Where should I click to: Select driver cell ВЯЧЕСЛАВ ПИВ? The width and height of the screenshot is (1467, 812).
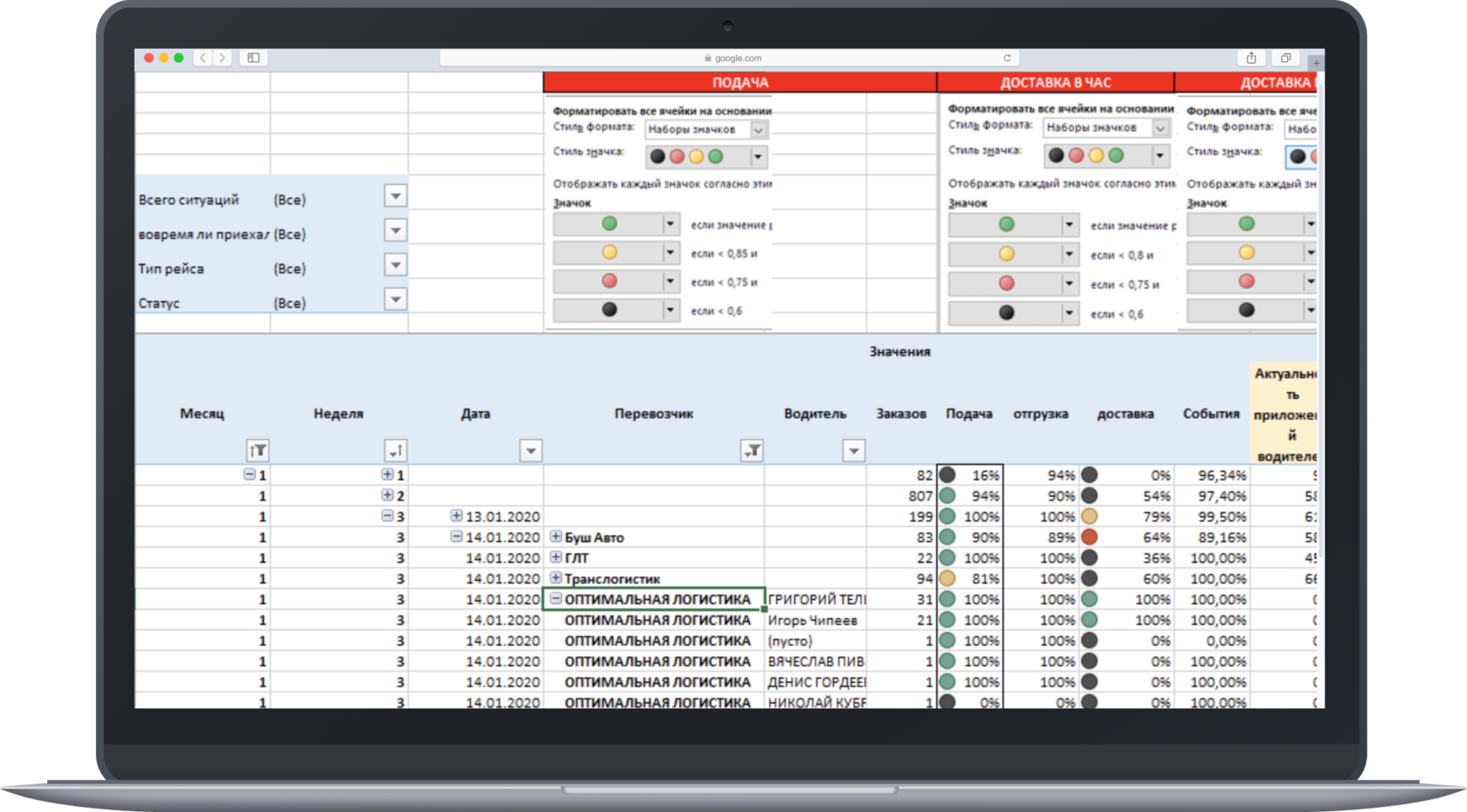click(814, 662)
